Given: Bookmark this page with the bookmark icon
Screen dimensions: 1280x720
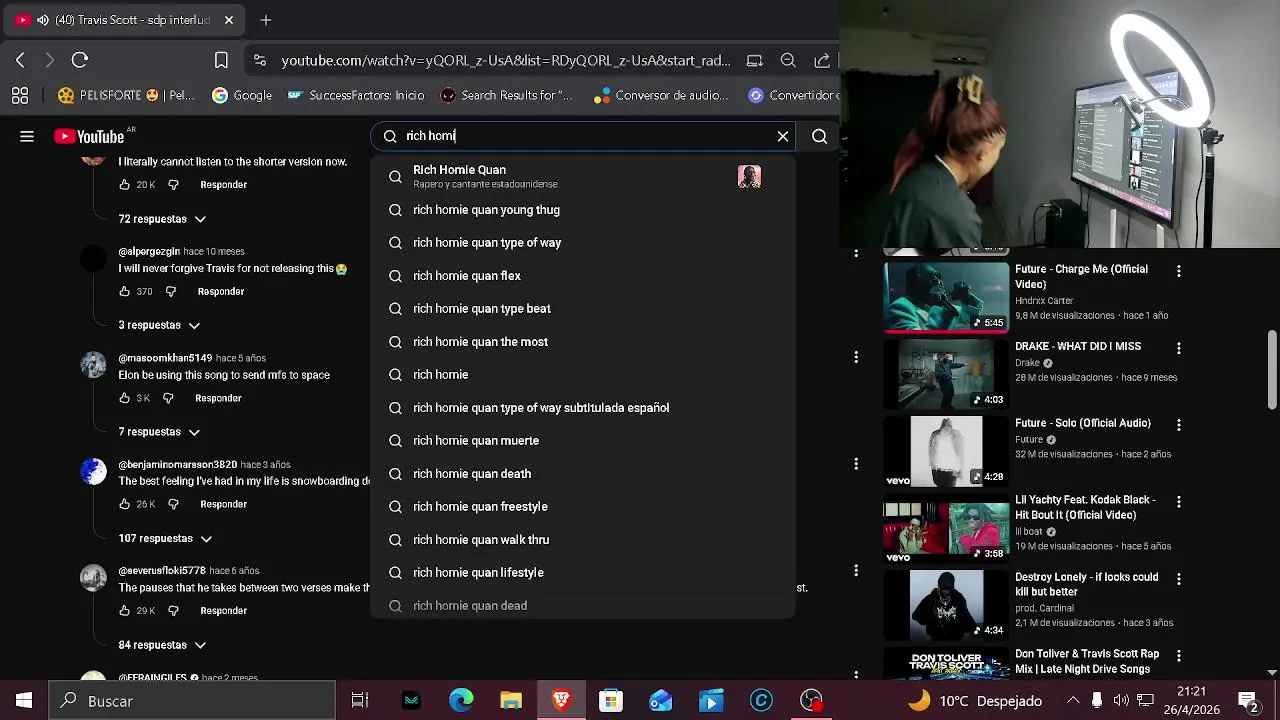Looking at the screenshot, I should point(221,60).
